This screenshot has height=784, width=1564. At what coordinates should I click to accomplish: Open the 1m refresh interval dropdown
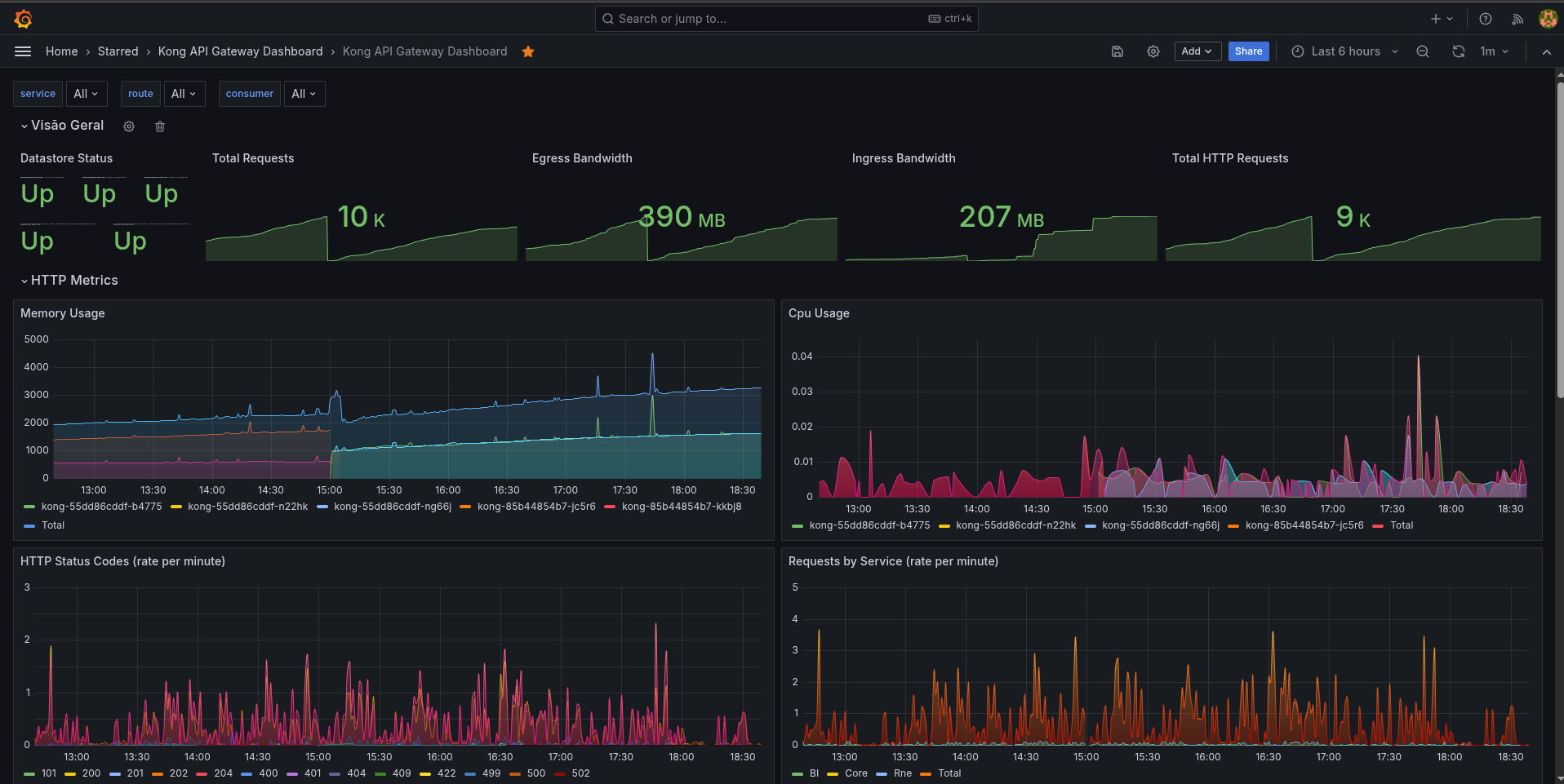1495,51
